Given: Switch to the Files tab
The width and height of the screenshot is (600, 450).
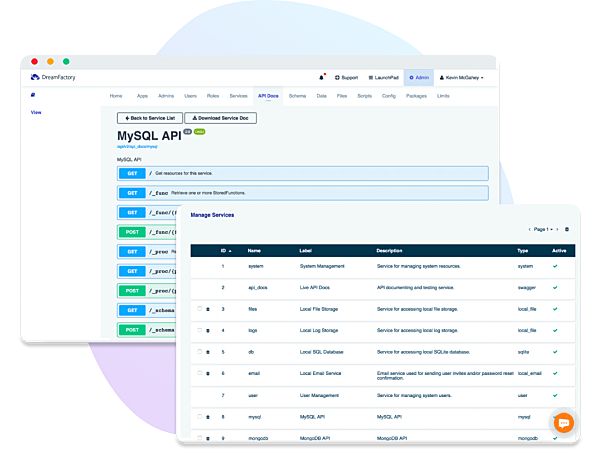Looking at the screenshot, I should coord(342,96).
